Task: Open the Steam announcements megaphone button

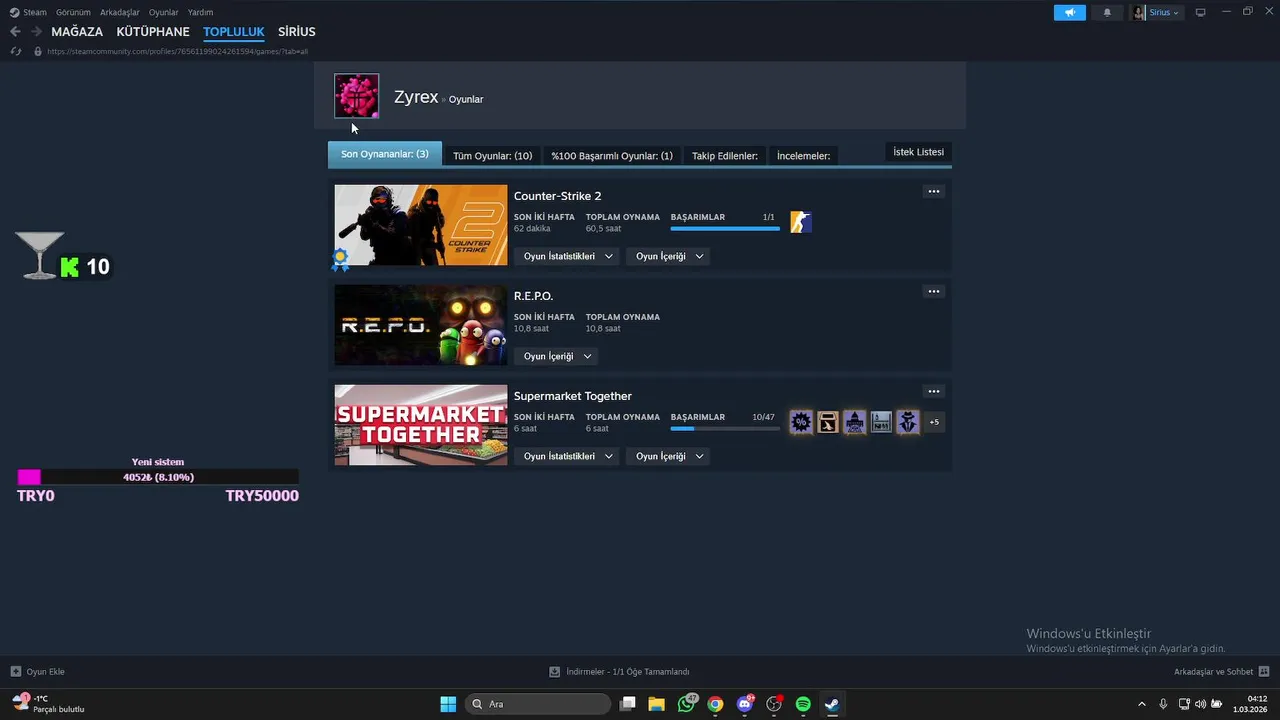Action: (1069, 12)
